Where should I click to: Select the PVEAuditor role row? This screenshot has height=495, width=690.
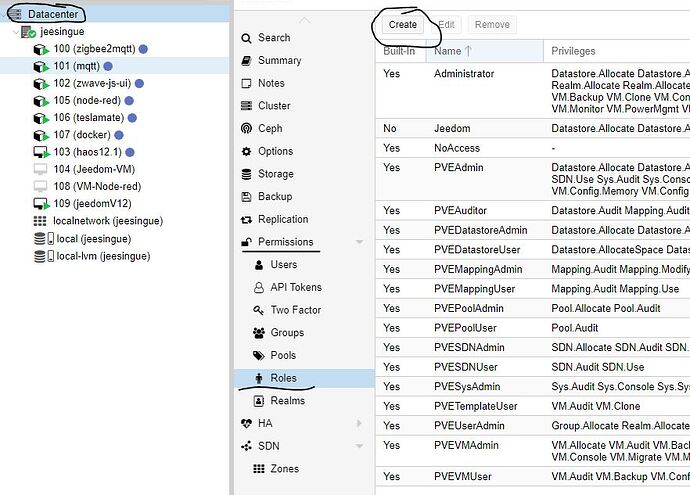click(x=533, y=211)
